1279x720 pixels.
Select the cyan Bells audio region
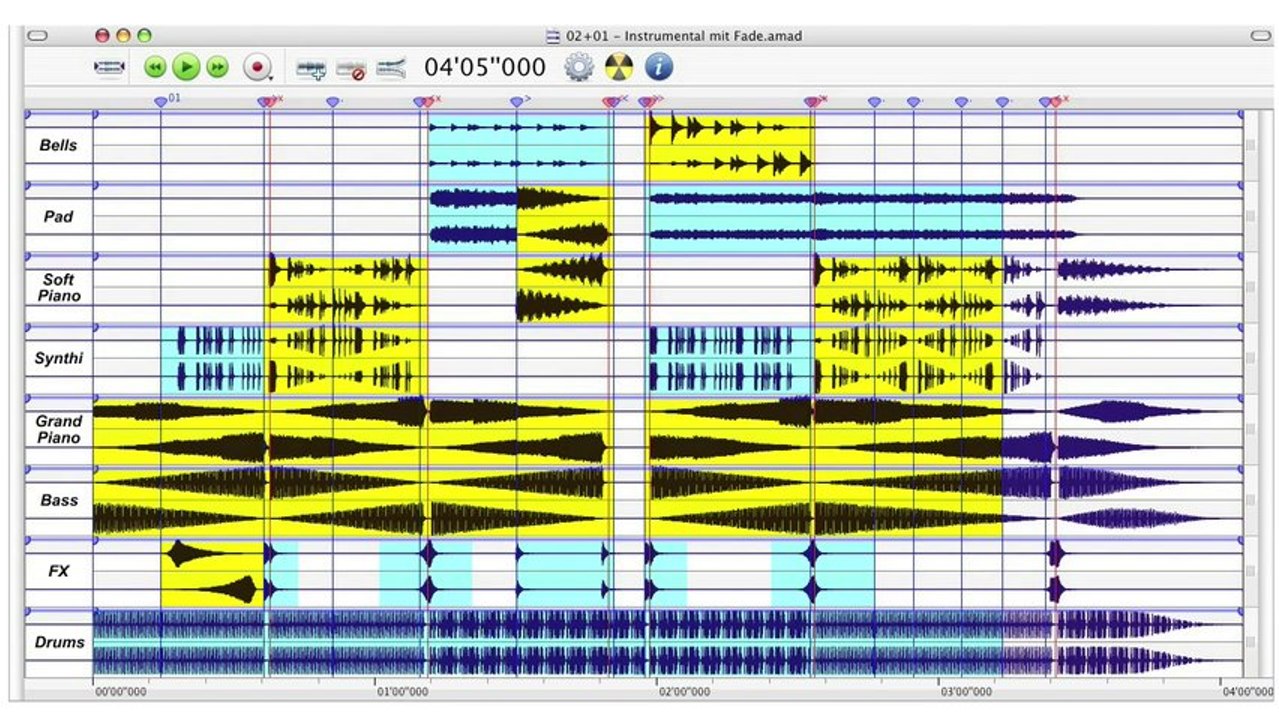tap(520, 146)
